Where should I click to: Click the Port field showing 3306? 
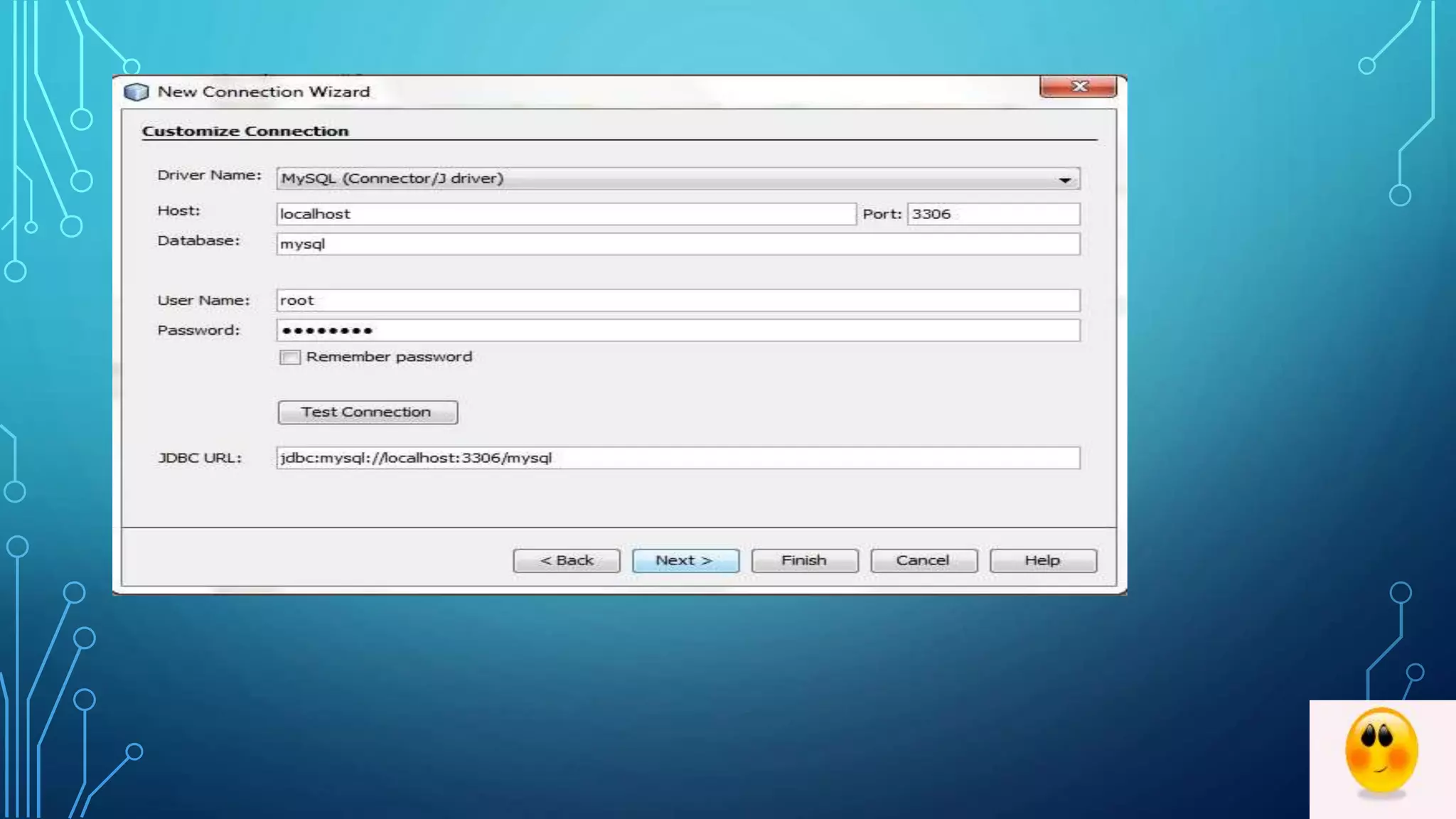(x=993, y=214)
